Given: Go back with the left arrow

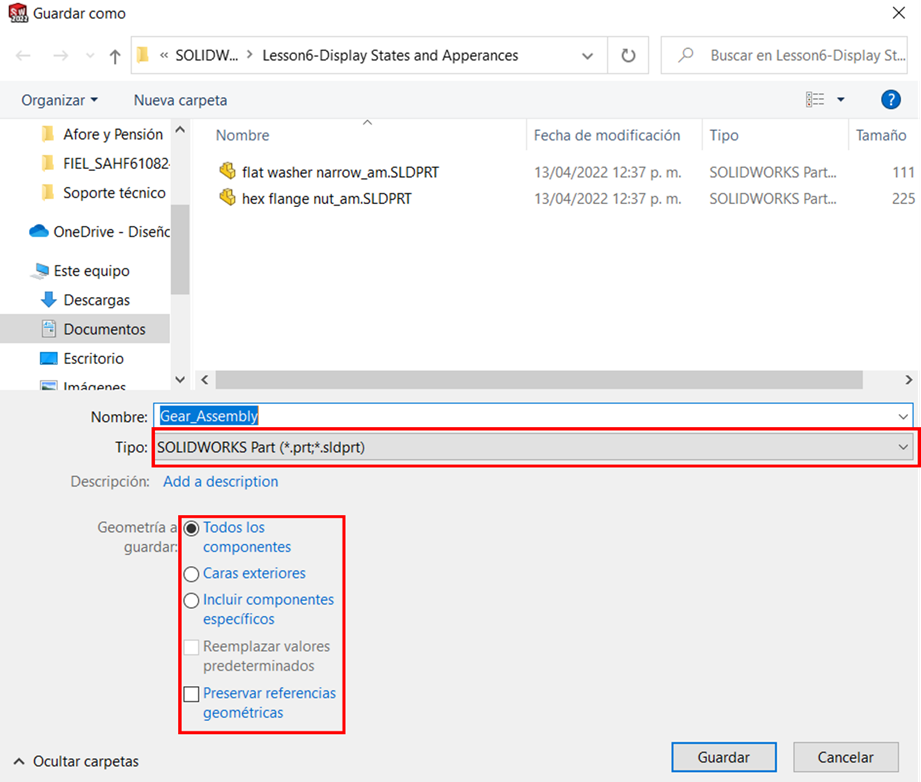Looking at the screenshot, I should (x=23, y=56).
